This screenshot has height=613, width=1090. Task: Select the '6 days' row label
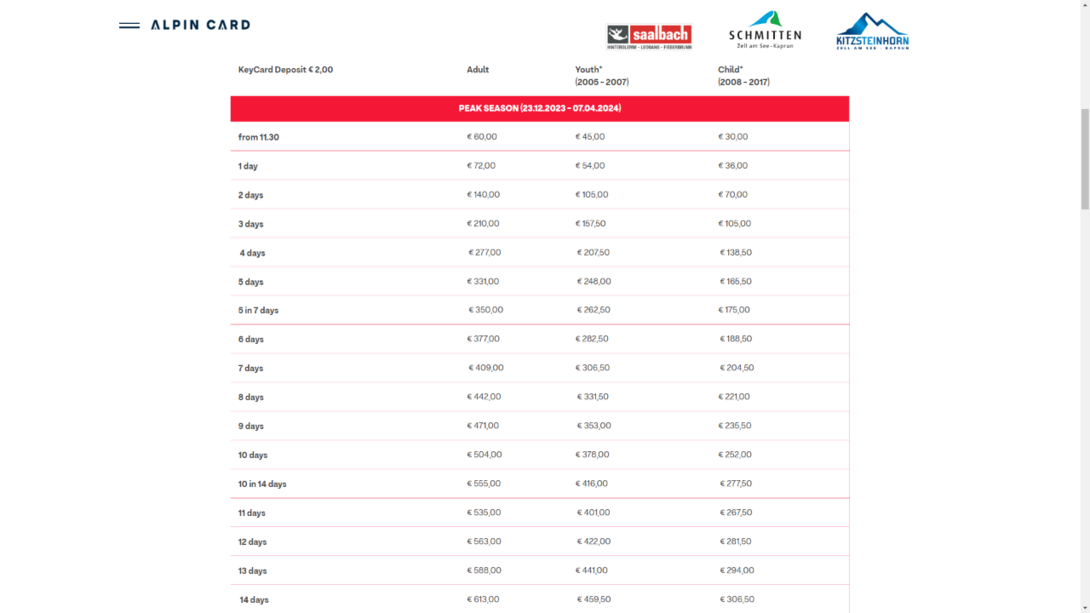coord(251,340)
